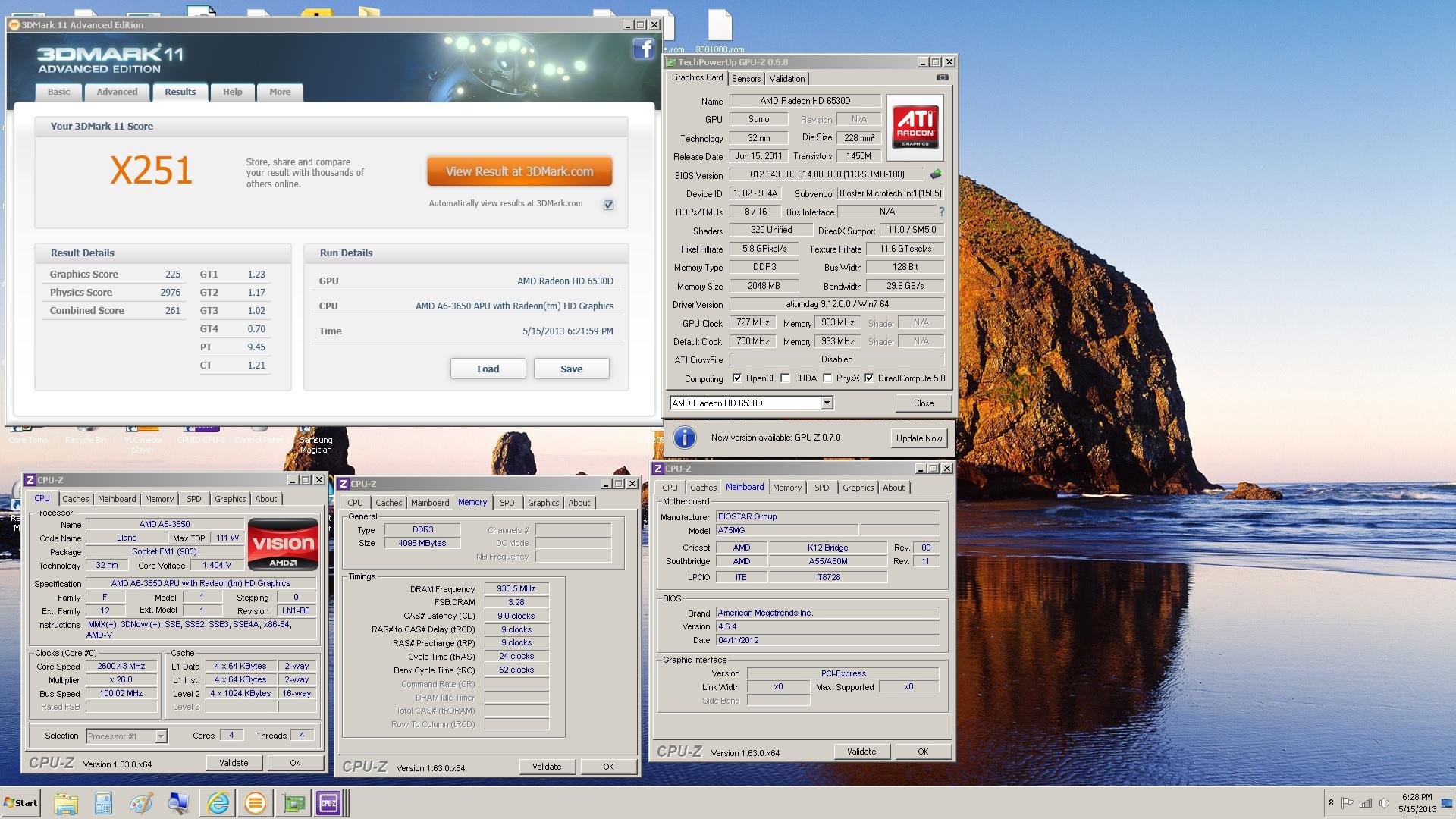Click the Facebook icon in 3DMark 11
This screenshot has width=1456, height=819.
(643, 49)
